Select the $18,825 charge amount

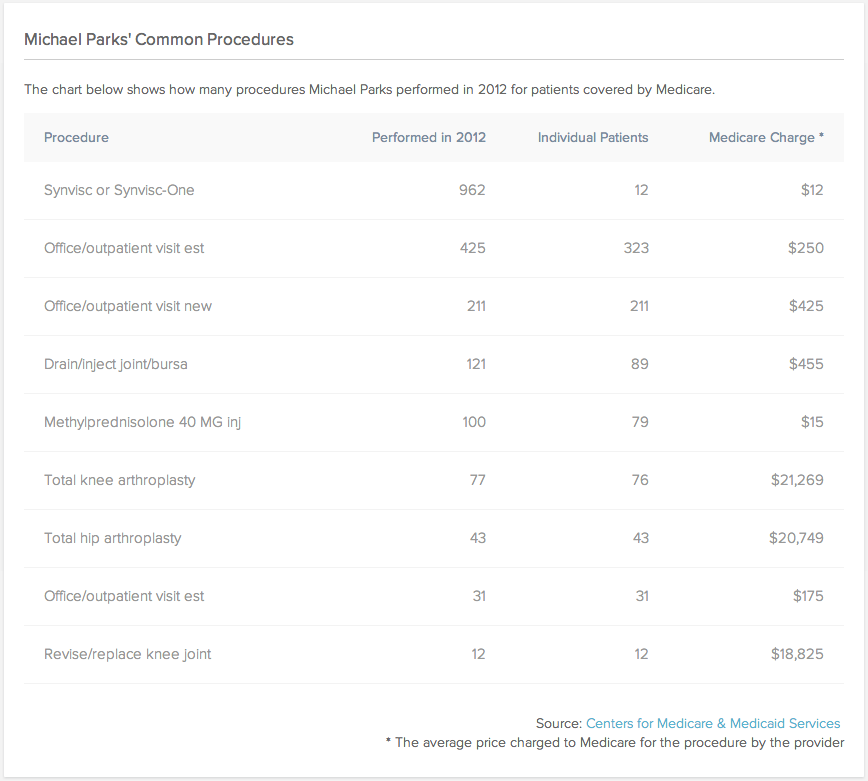(797, 654)
